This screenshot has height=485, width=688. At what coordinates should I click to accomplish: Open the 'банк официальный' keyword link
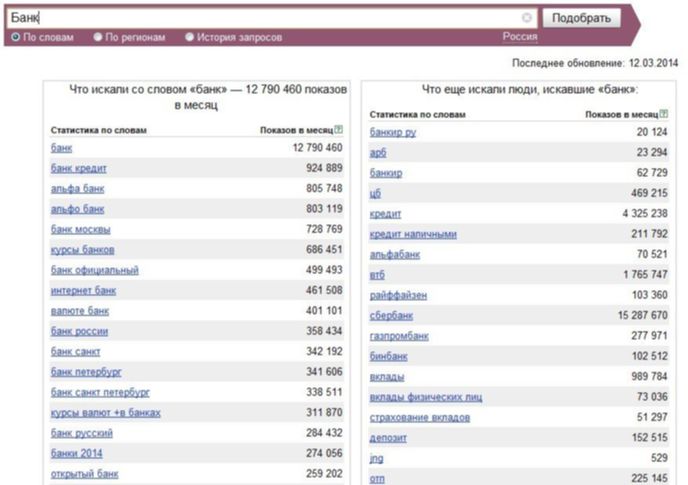tap(95, 270)
